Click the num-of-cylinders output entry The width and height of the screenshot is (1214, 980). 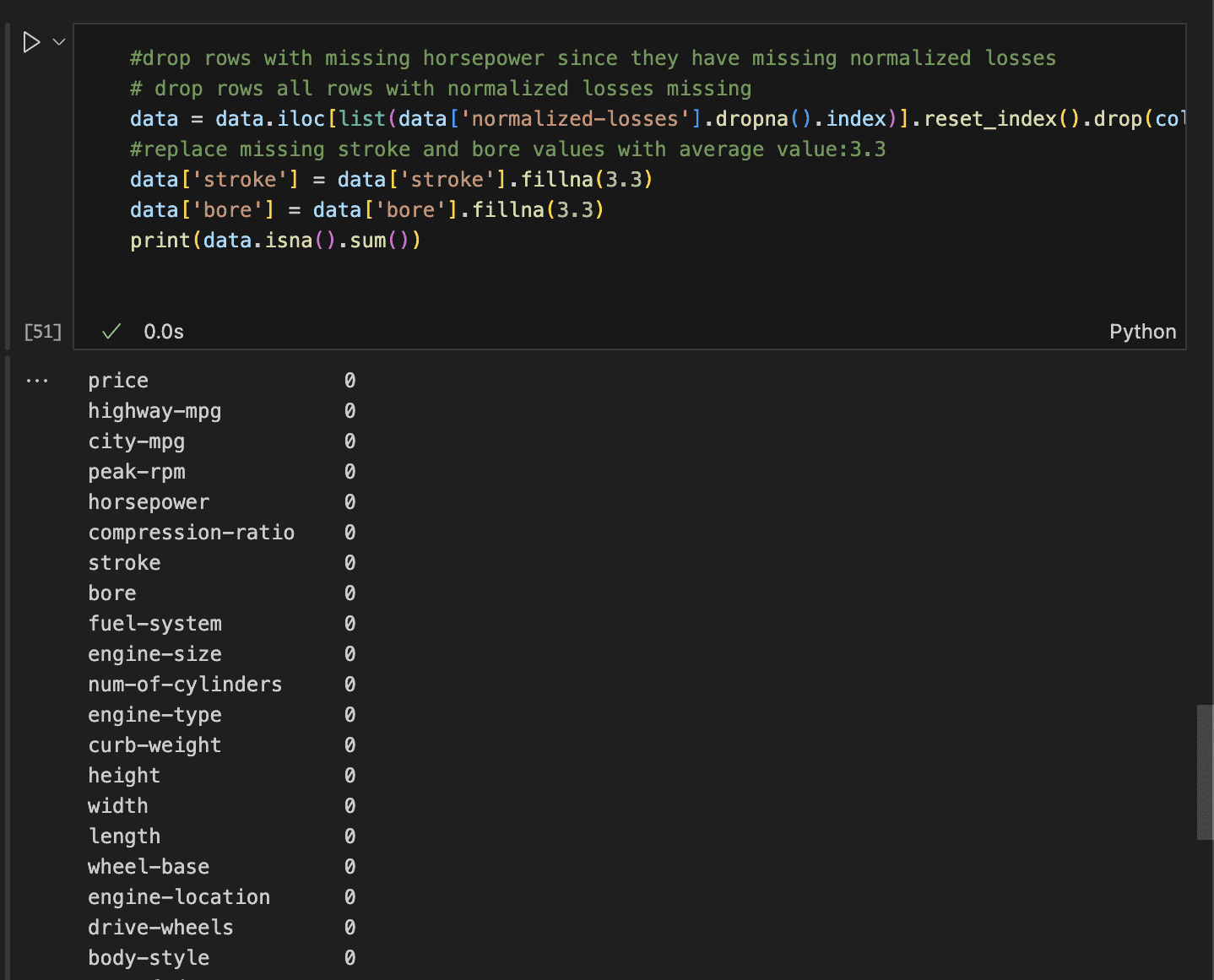(185, 684)
